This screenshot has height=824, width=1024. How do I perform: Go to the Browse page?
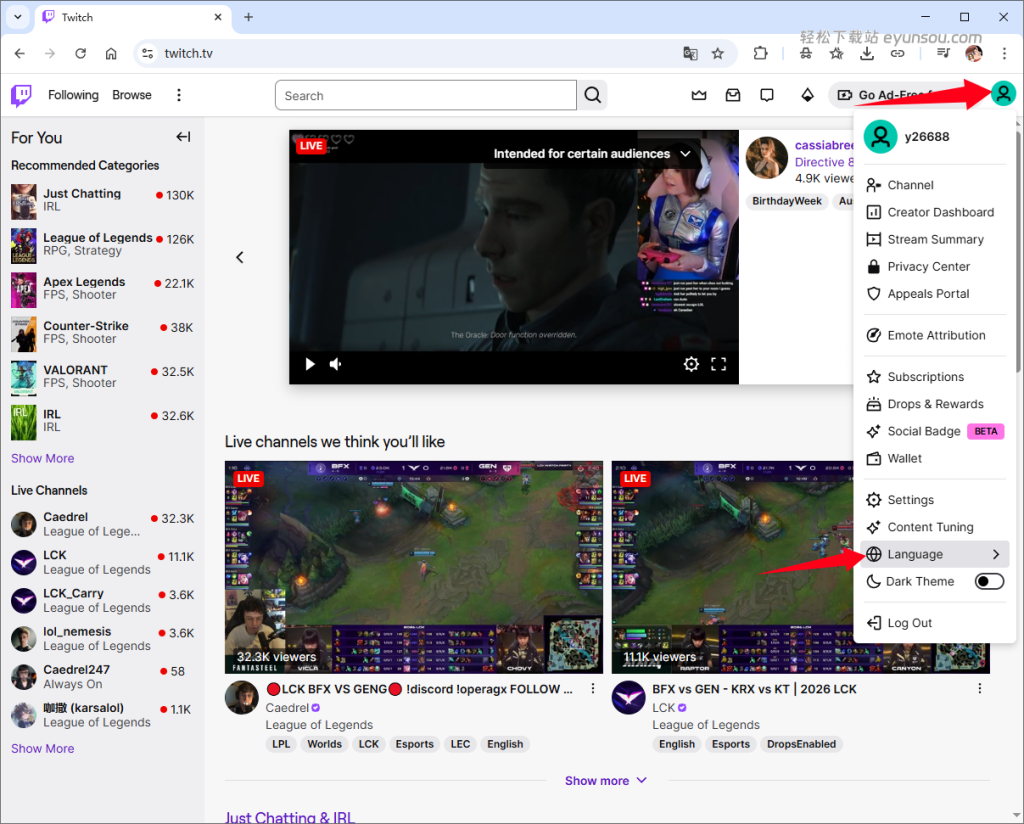[x=132, y=95]
